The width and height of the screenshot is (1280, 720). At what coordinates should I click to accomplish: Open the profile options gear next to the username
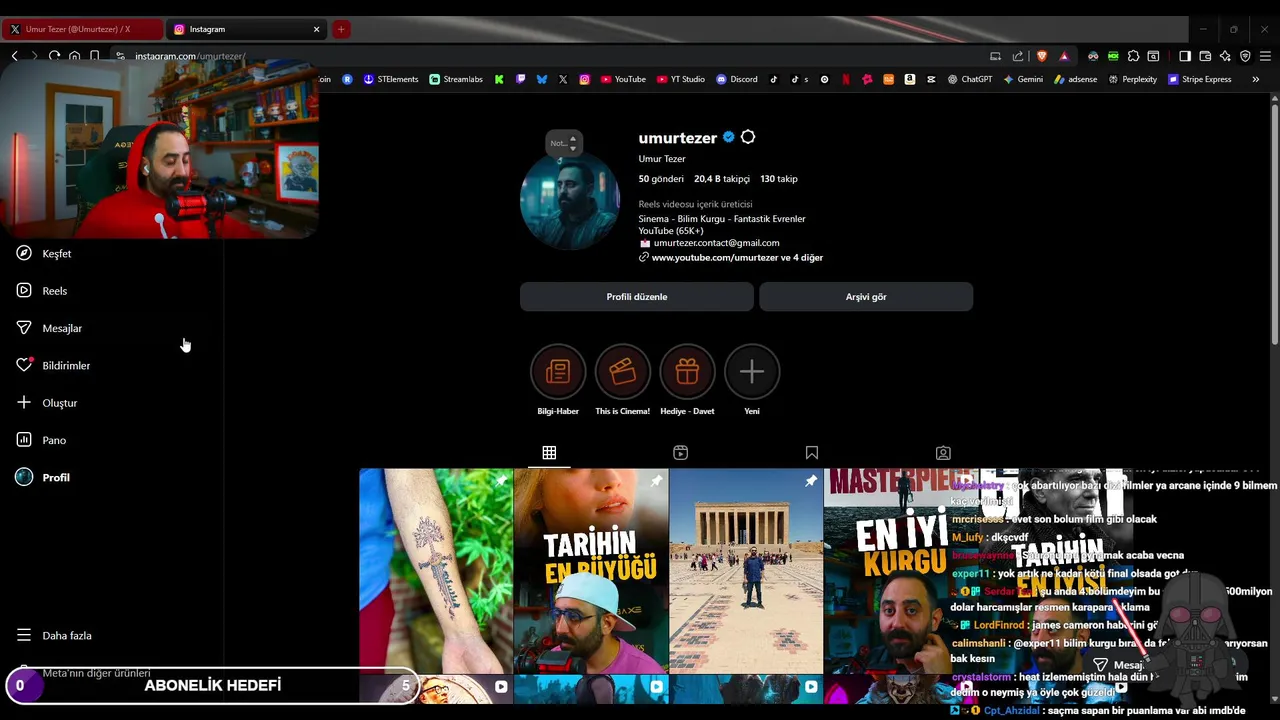pos(748,137)
